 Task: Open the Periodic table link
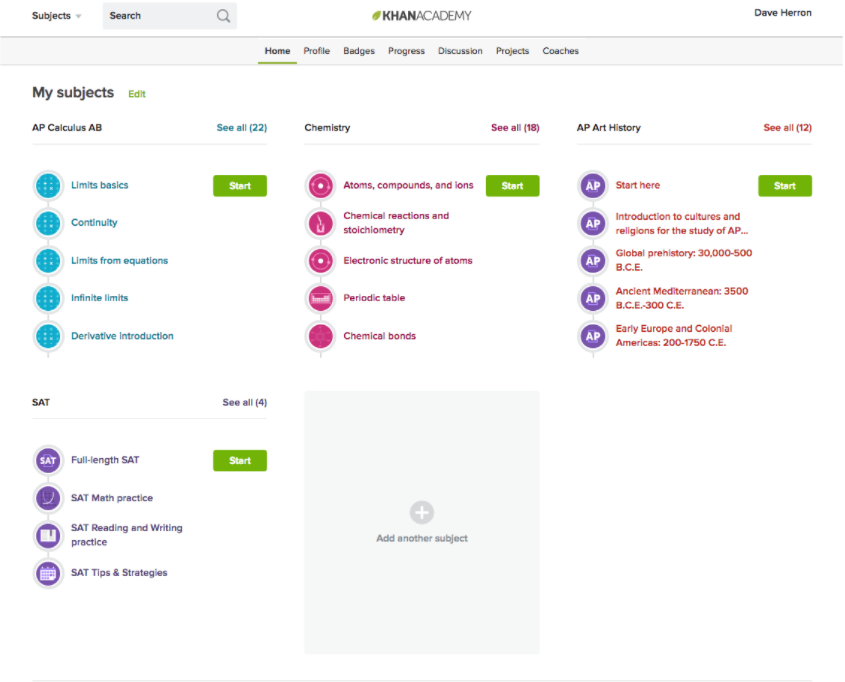pos(374,298)
